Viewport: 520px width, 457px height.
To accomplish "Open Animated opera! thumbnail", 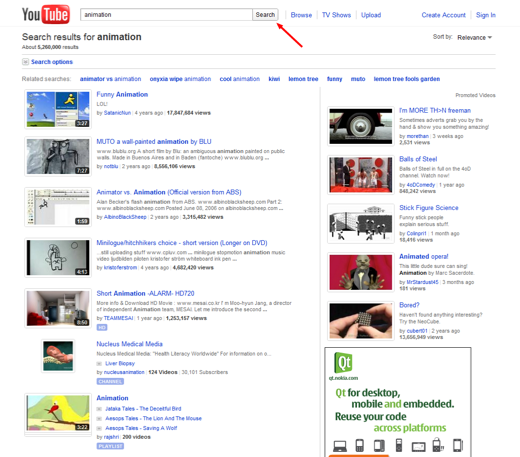I will point(361,272).
